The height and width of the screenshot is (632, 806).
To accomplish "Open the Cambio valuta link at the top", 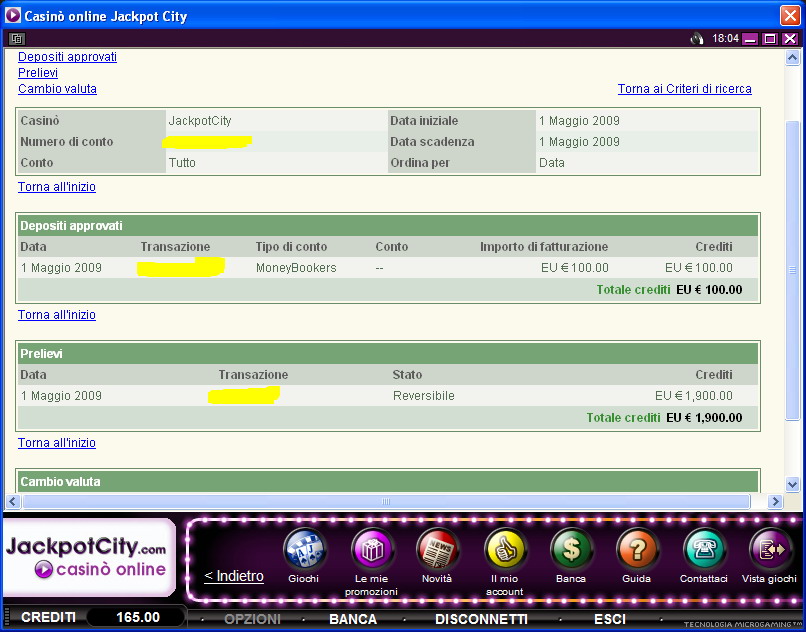I will [x=57, y=88].
